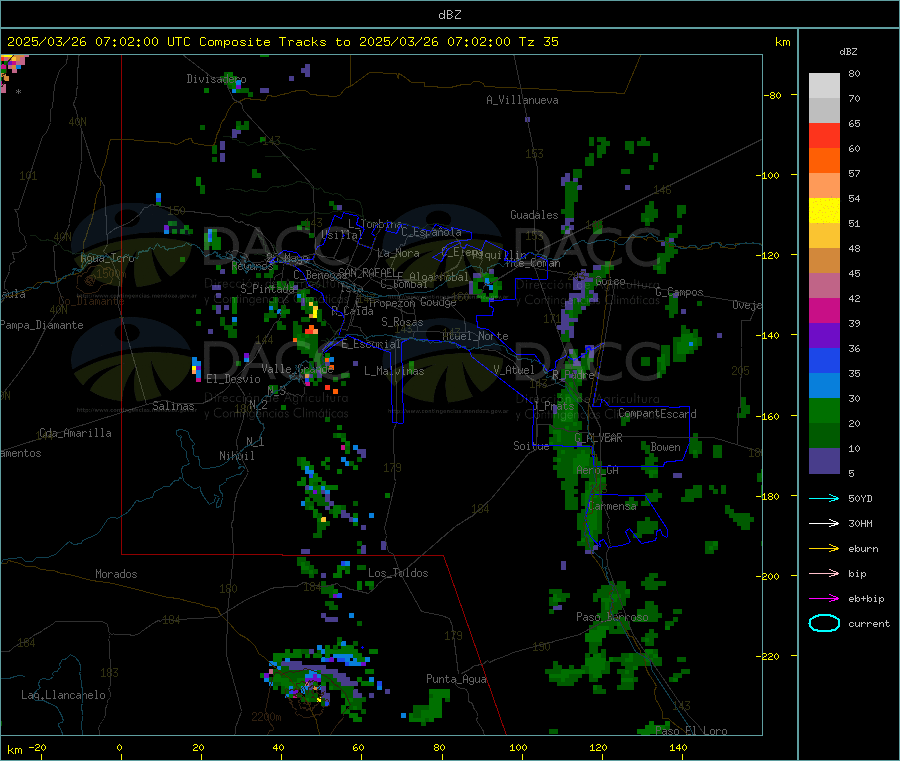Click the 'Cda_Amarilla' map label

coord(75,433)
